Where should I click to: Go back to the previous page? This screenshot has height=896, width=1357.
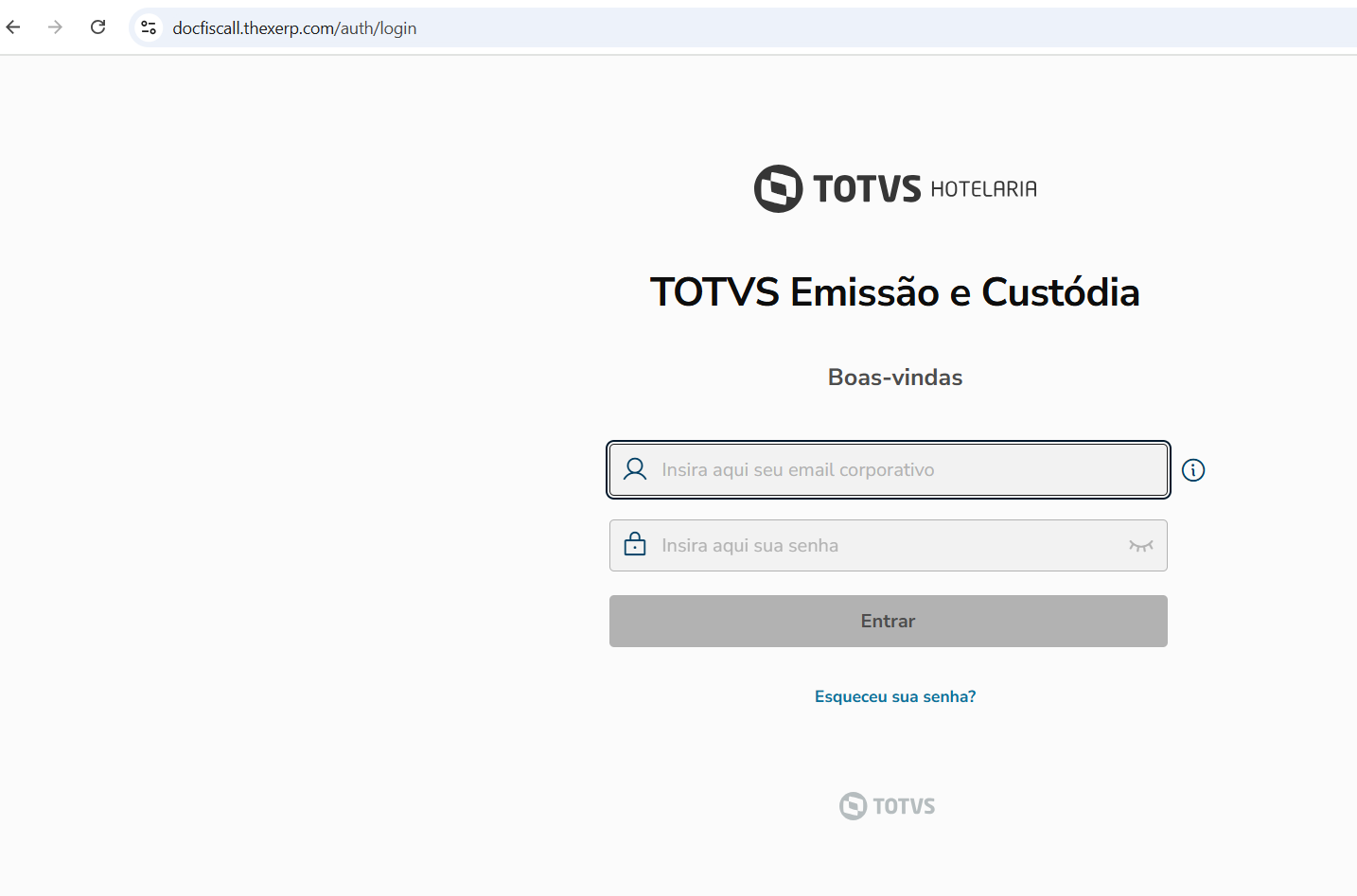13,27
